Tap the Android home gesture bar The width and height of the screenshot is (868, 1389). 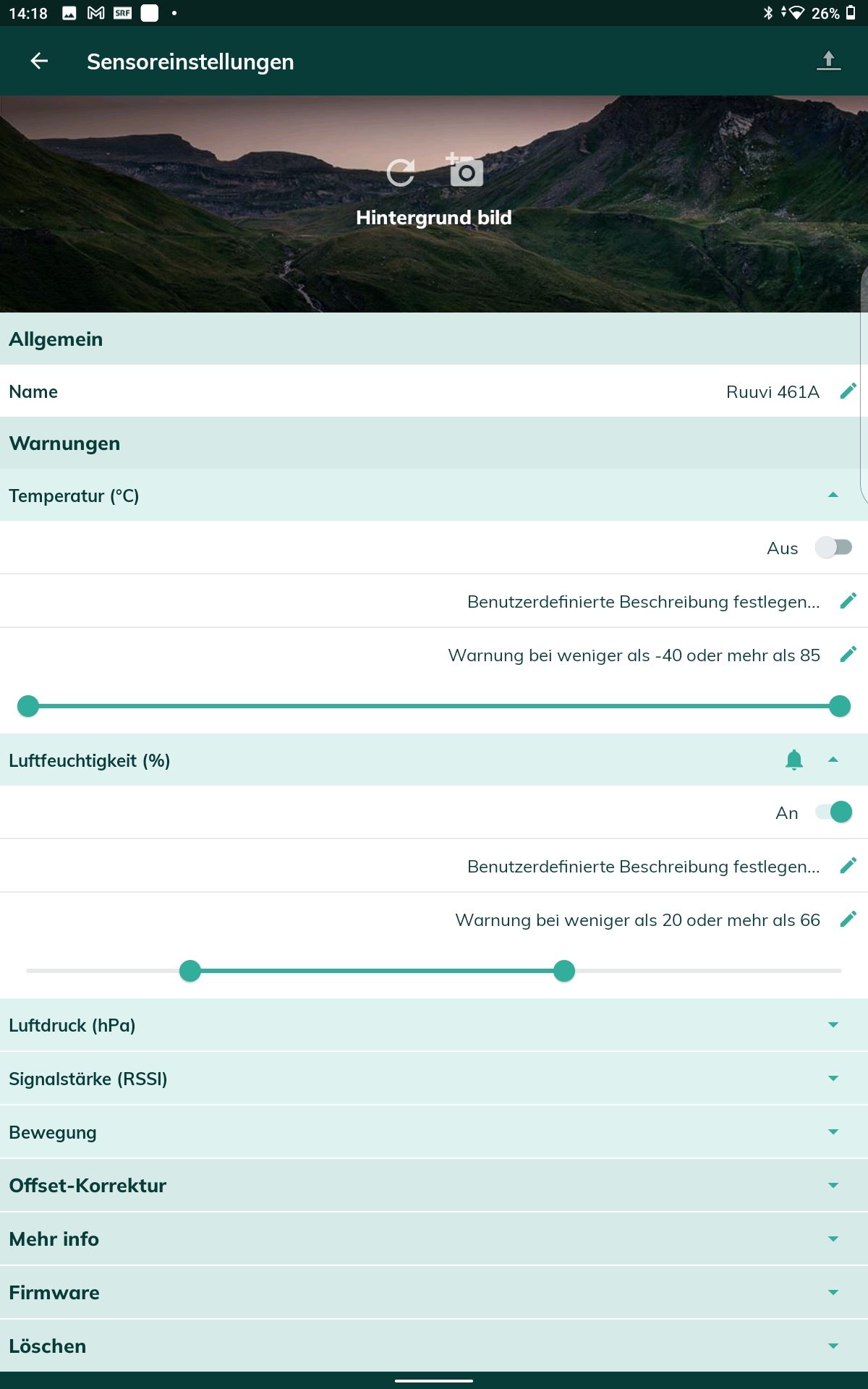coord(434,1380)
